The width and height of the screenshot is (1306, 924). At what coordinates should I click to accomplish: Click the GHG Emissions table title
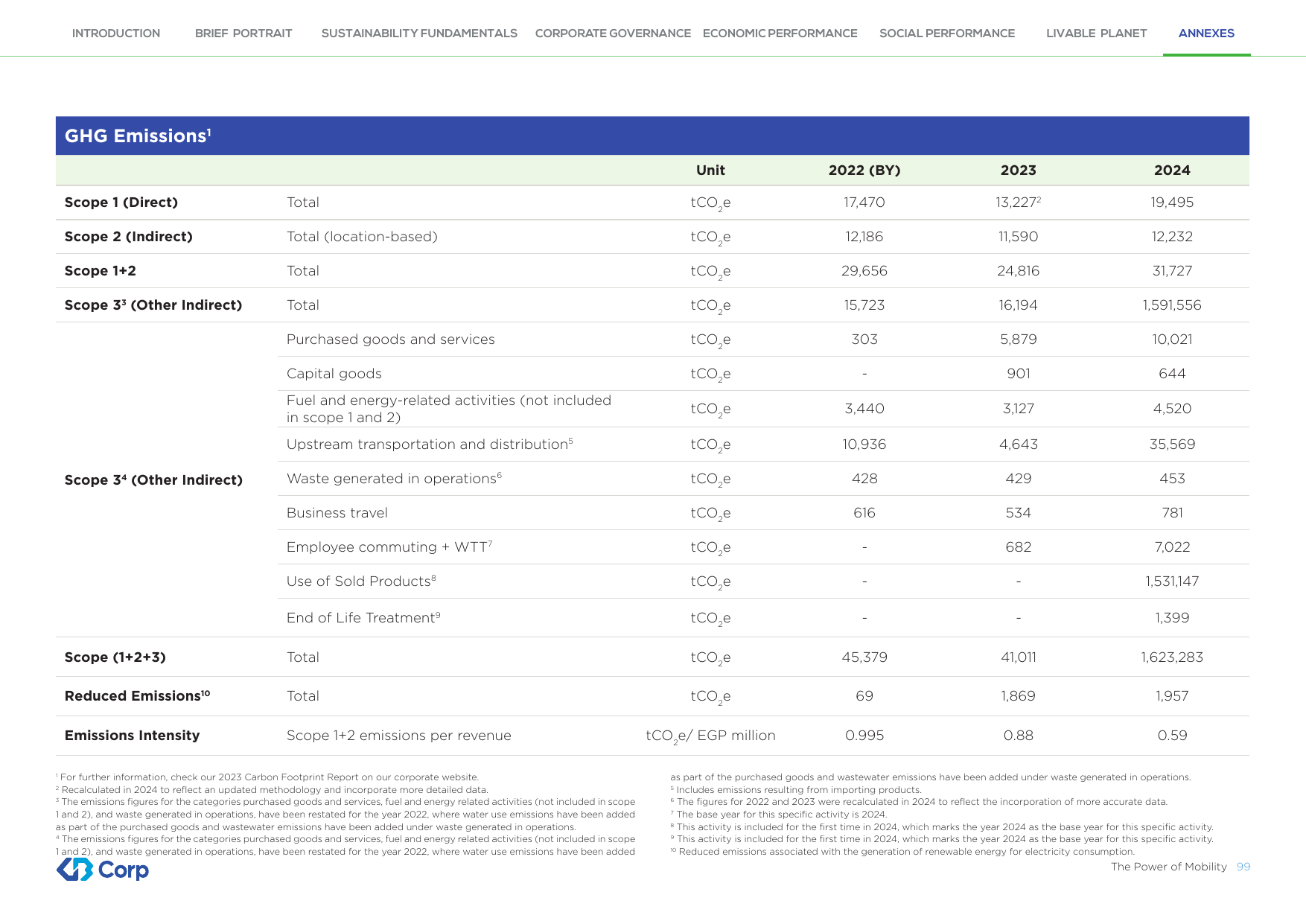[x=138, y=136]
